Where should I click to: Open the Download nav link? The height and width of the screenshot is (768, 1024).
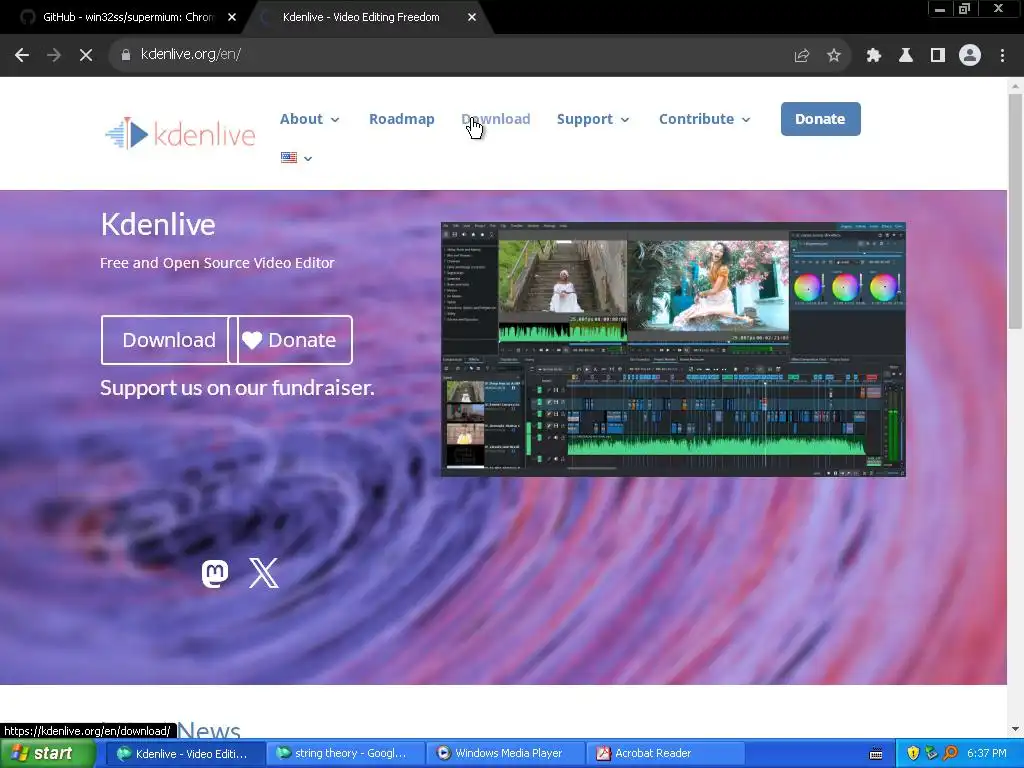496,119
